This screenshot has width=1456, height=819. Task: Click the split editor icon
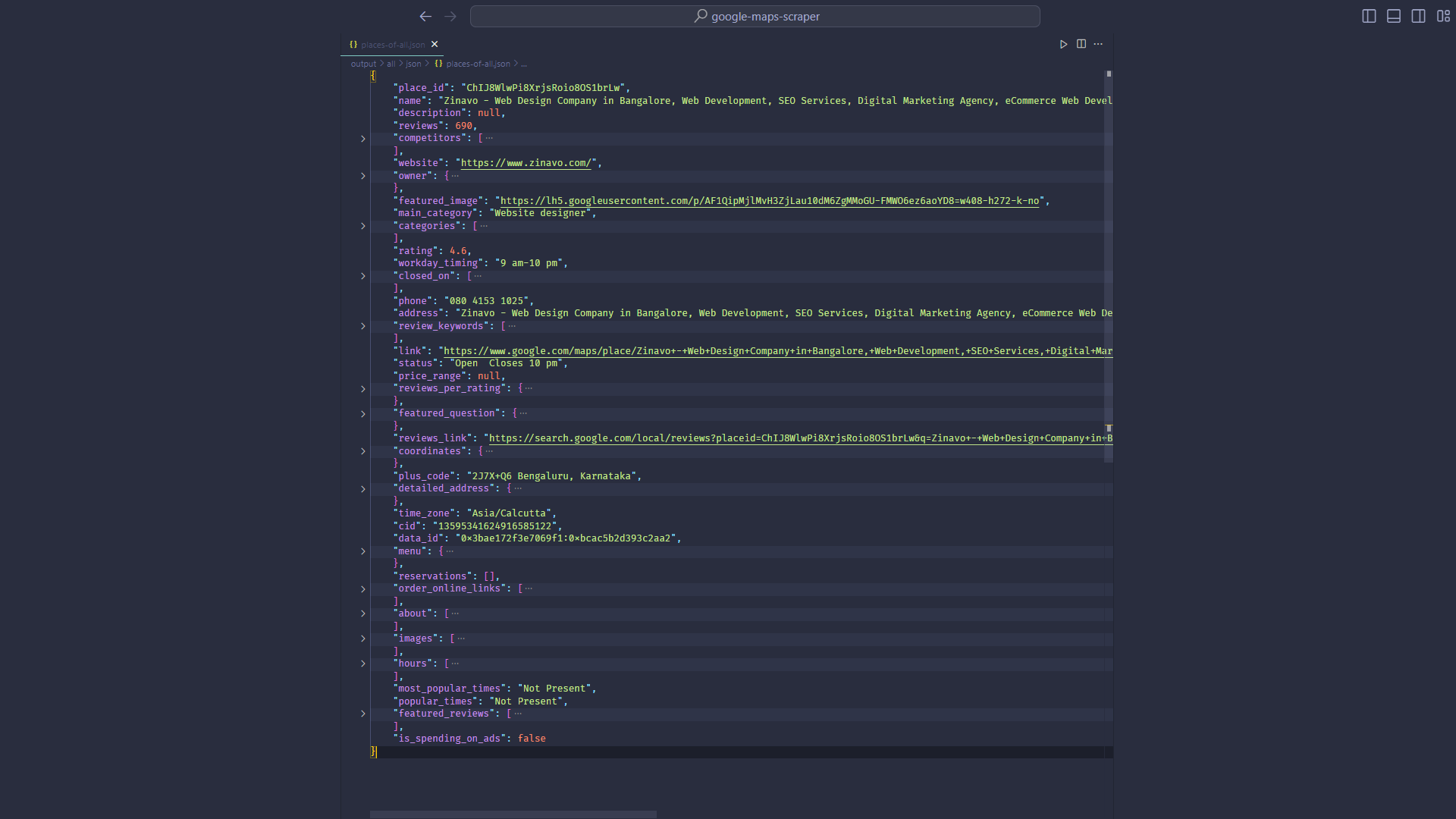(x=1081, y=44)
